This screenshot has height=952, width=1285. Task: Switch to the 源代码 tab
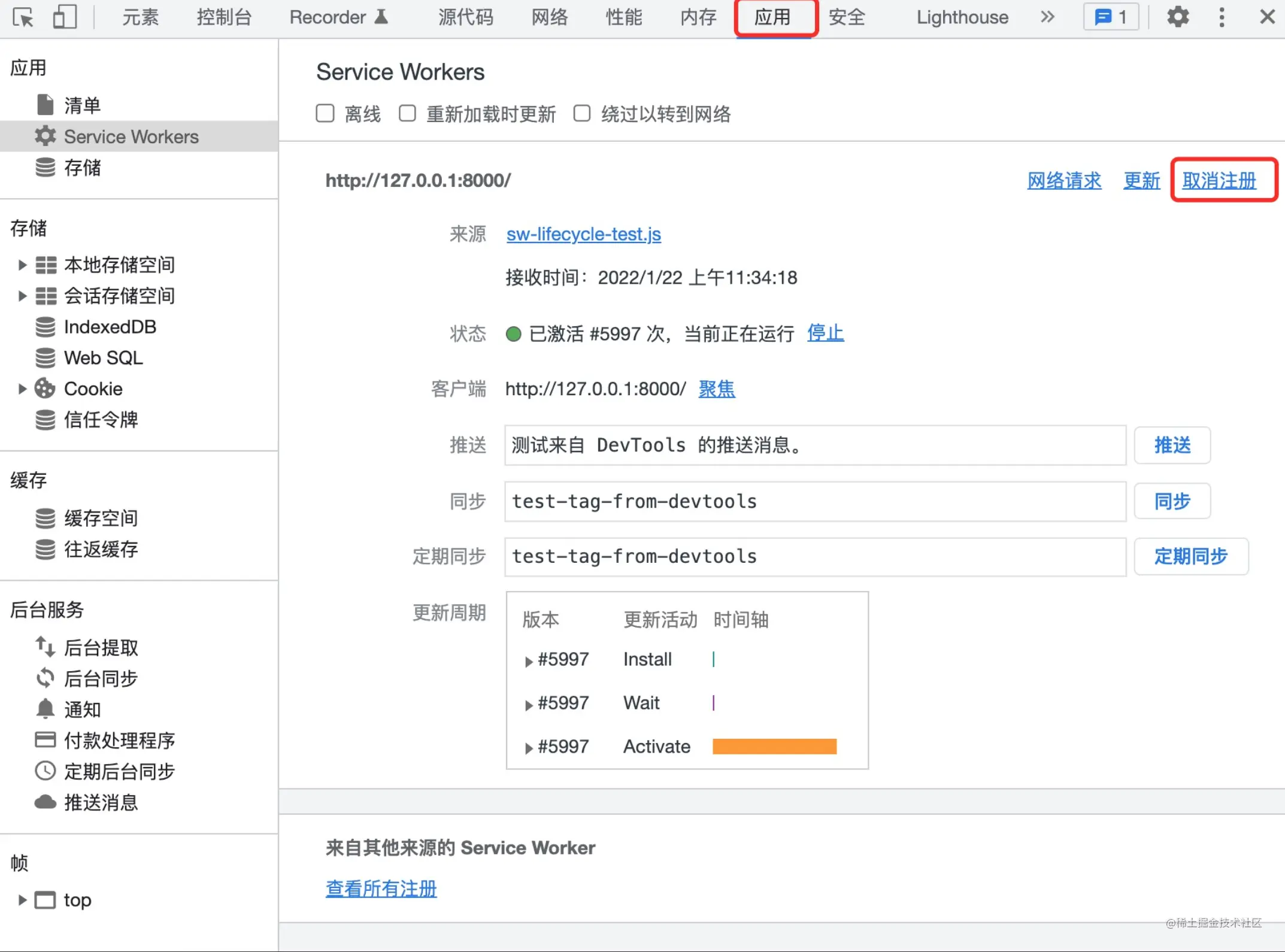pos(466,17)
